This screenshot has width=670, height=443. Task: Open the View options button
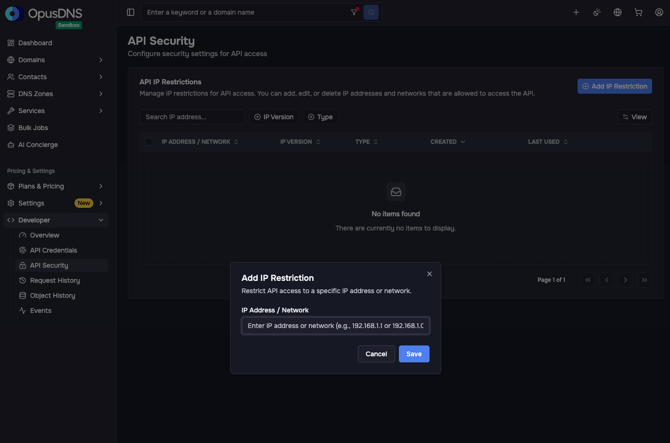(635, 117)
